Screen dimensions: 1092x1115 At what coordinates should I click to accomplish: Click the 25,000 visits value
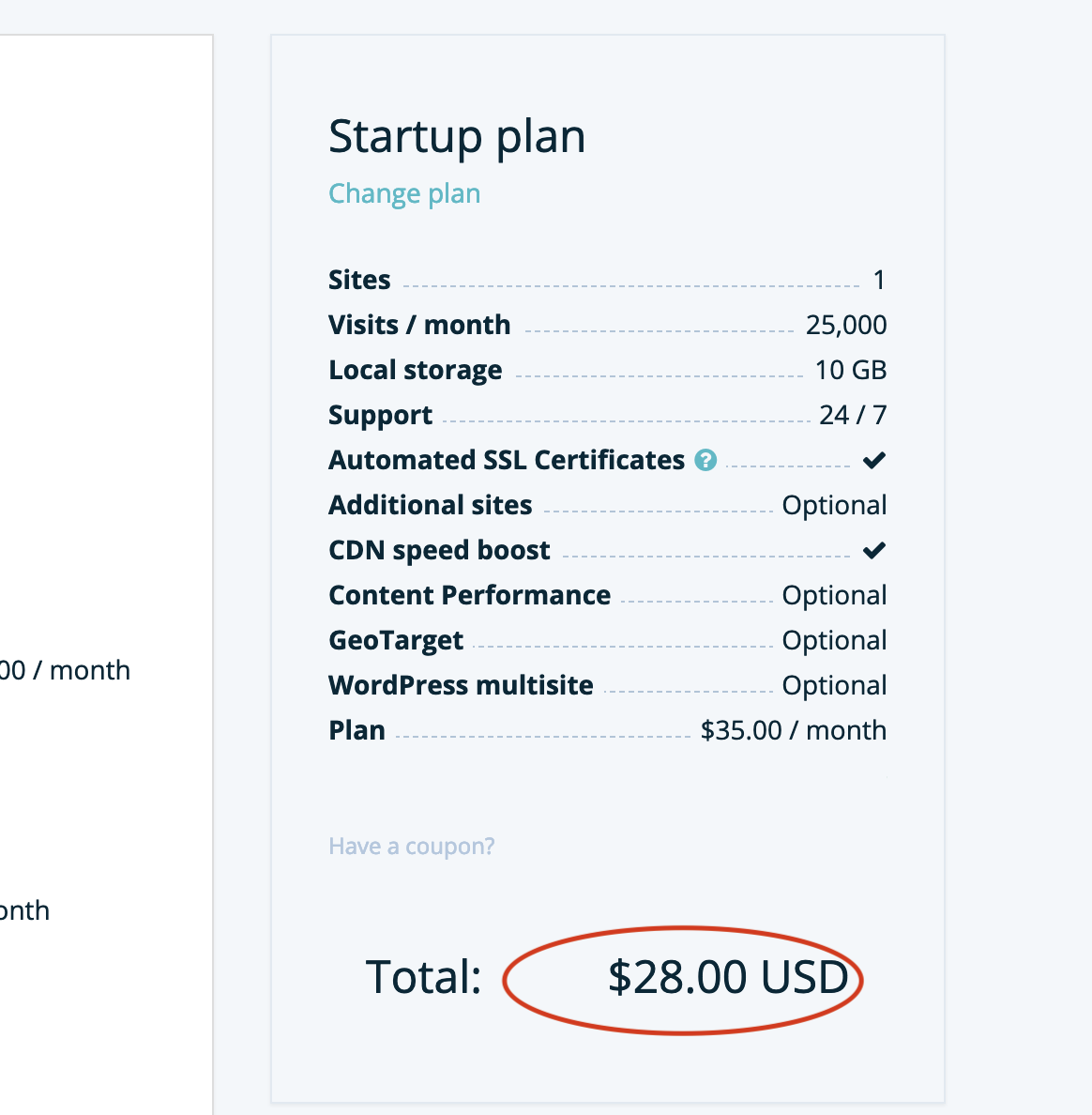tap(845, 325)
